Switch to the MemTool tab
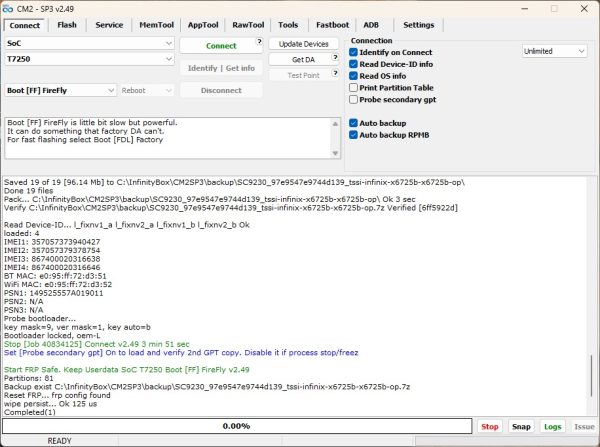 click(157, 25)
